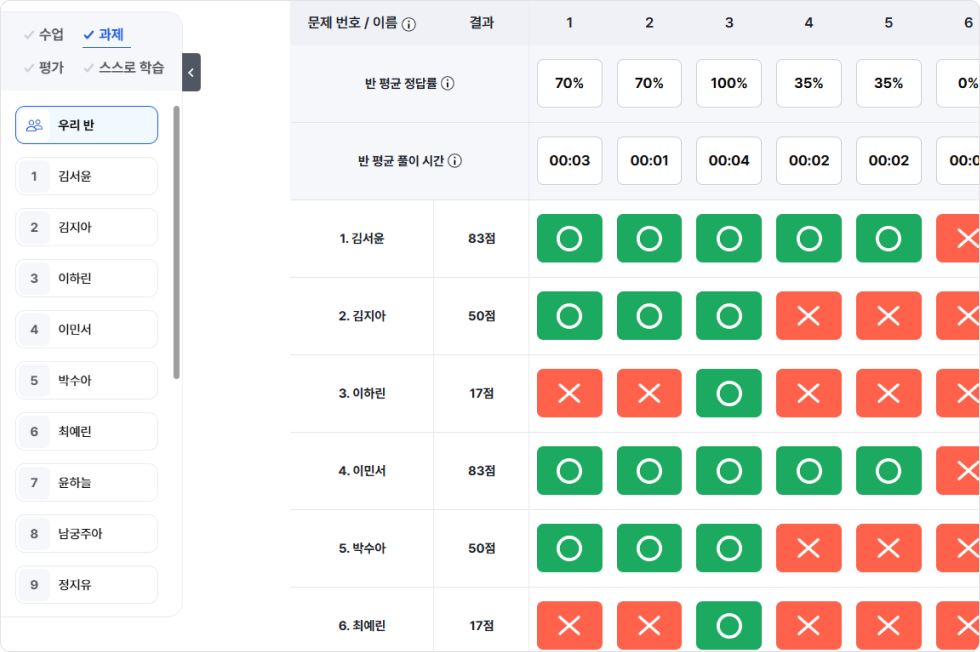Click the 3. 이하린 row name
980x652 pixels.
pos(362,393)
